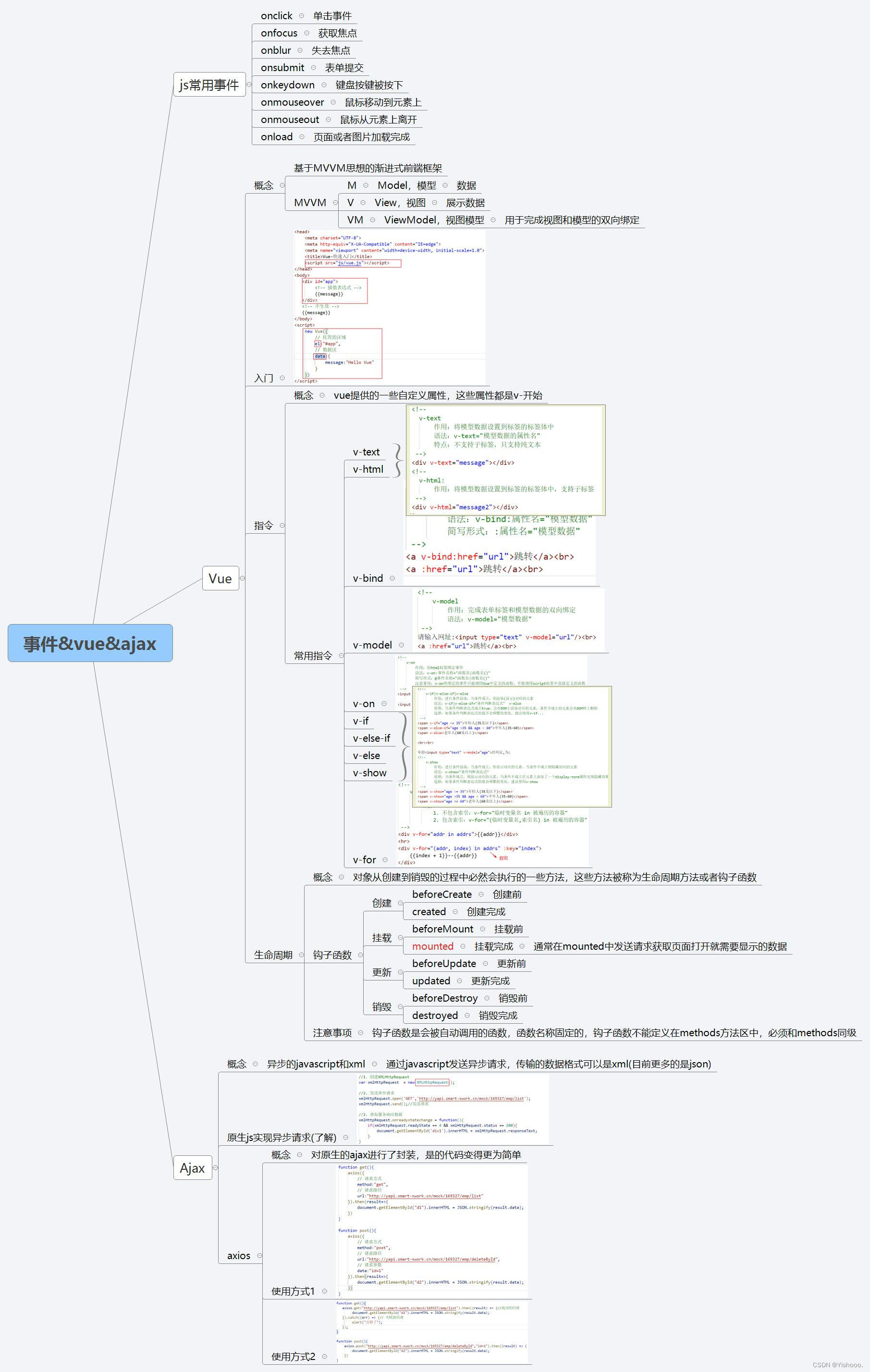Select 基于MVVM思想的渐进式前端框架 text

[x=368, y=168]
